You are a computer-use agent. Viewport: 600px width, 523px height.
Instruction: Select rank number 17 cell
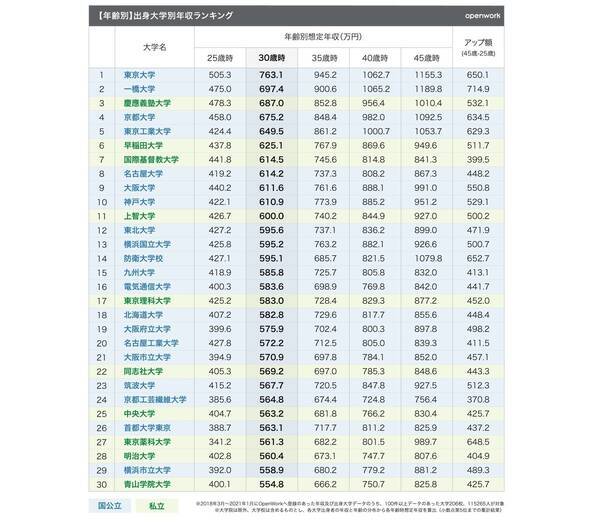click(x=101, y=301)
